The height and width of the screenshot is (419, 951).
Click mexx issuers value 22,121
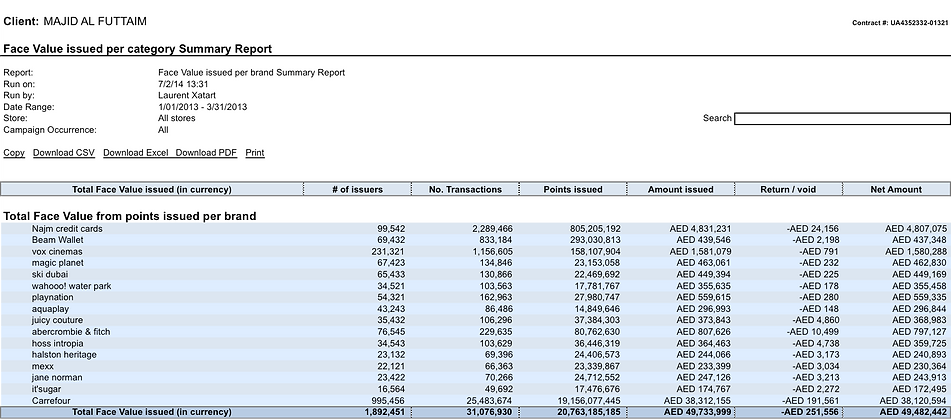click(391, 366)
